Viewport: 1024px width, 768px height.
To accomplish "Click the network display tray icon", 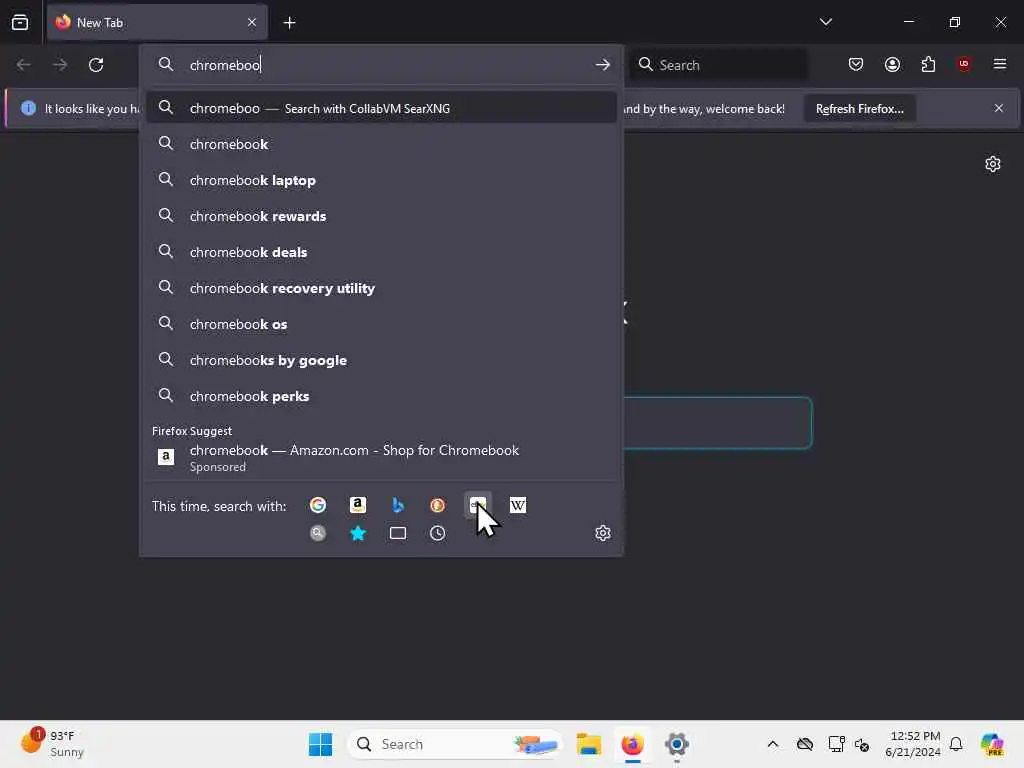I will point(836,744).
